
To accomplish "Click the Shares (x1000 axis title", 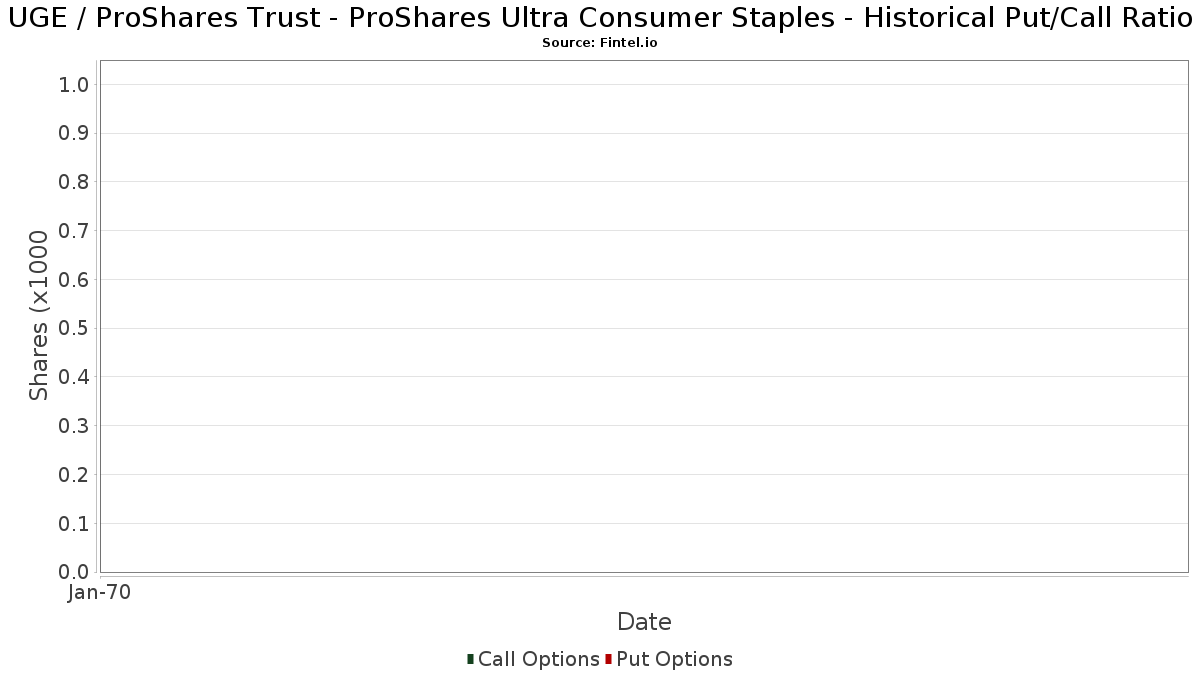I will pyautogui.click(x=39, y=316).
